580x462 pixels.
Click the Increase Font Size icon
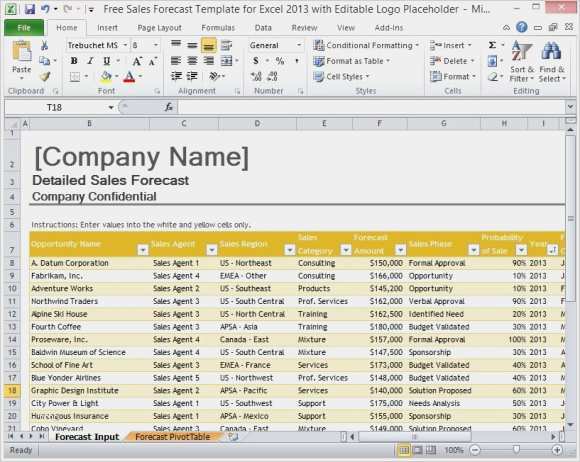point(137,61)
